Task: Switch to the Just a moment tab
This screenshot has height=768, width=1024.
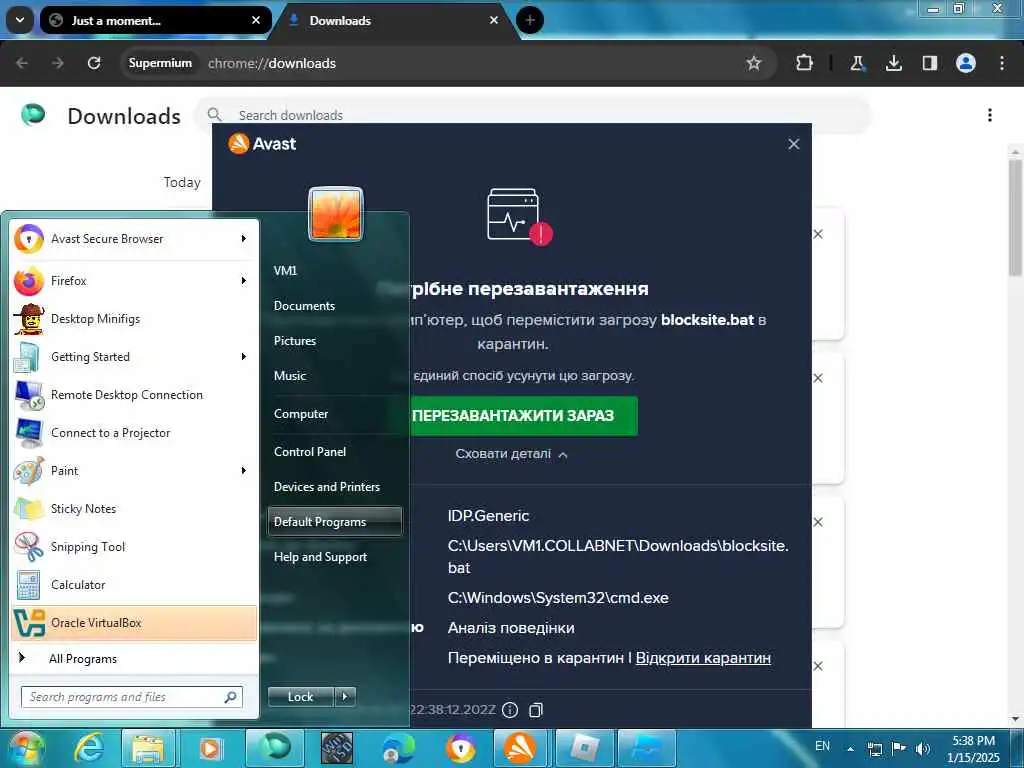Action: [155, 20]
